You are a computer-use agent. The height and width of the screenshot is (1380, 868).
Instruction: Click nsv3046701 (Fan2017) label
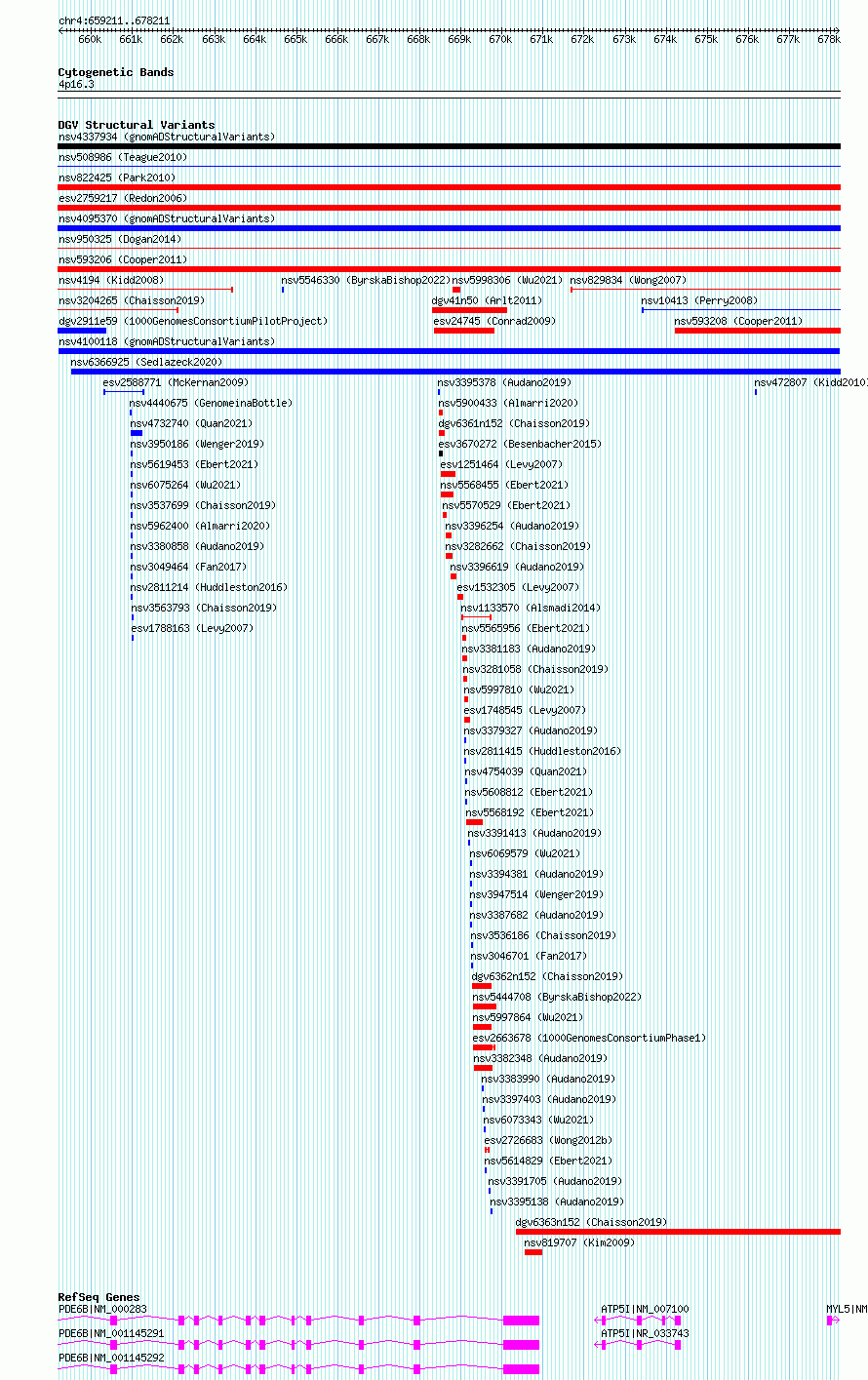click(529, 956)
